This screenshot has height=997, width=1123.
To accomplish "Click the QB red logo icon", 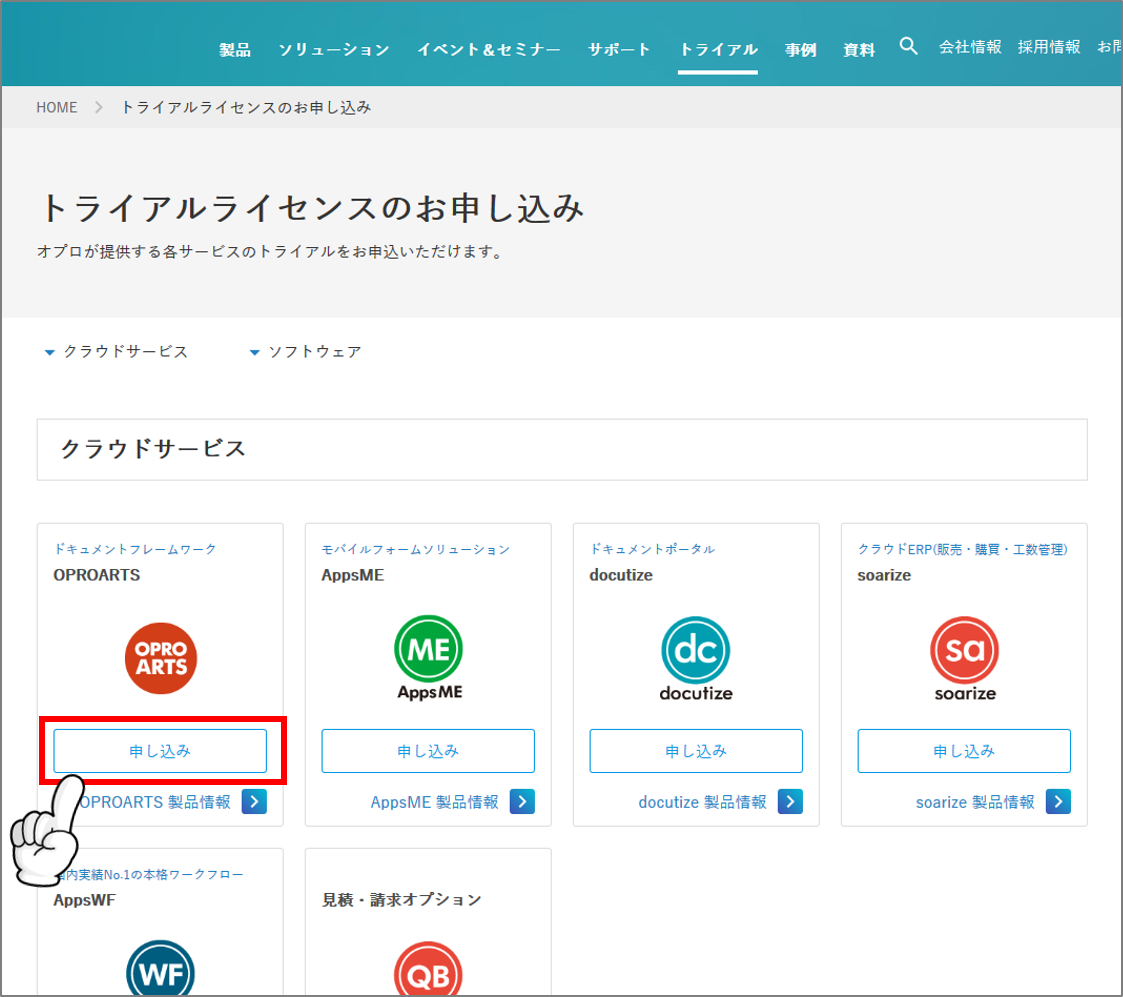I will [x=428, y=972].
